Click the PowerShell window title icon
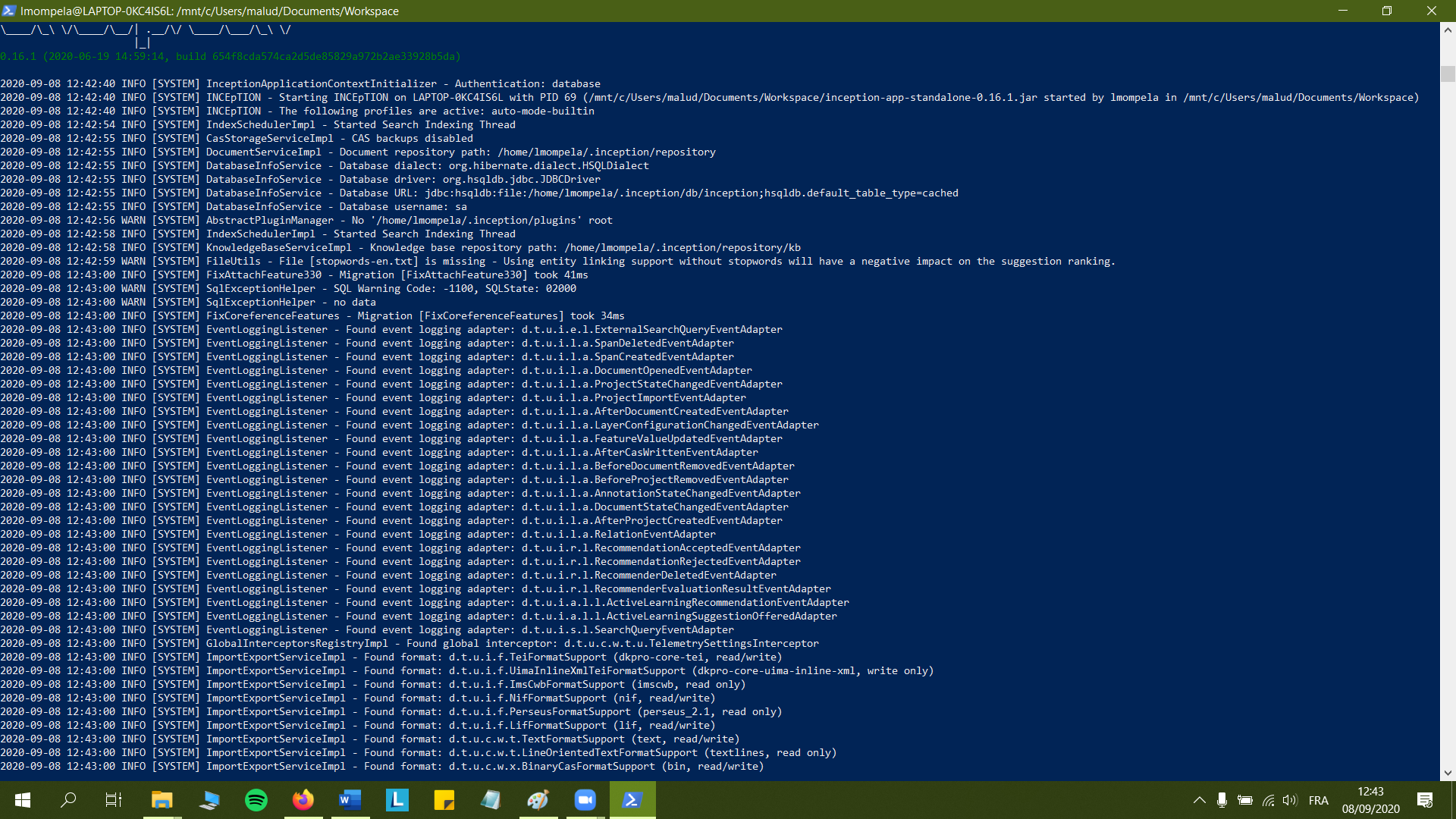This screenshot has width=1456, height=819. (9, 11)
